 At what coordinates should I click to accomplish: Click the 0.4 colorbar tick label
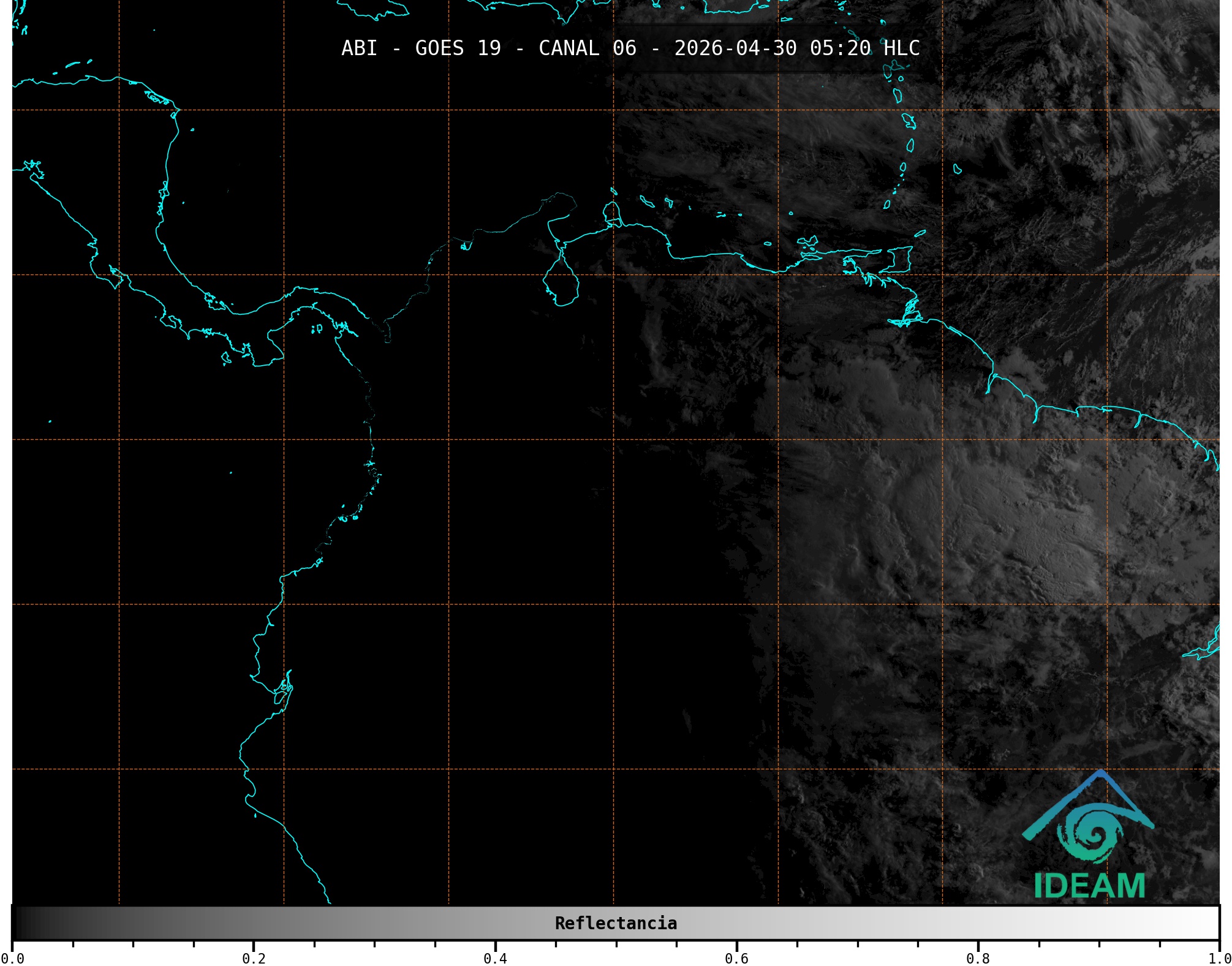pyautogui.click(x=495, y=958)
